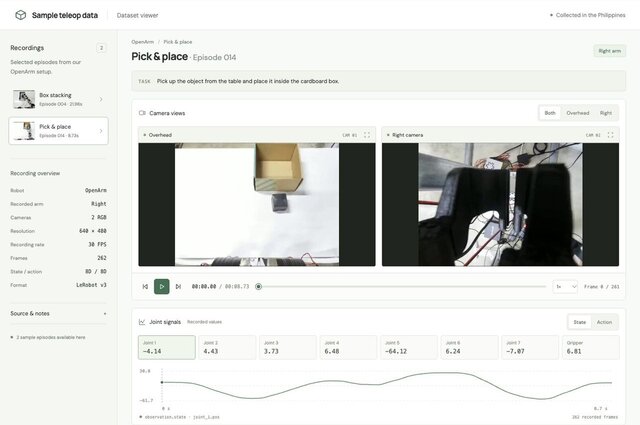Click the OpenArm breadcrumb link
Screen dimensions: 640x425
(x=142, y=42)
